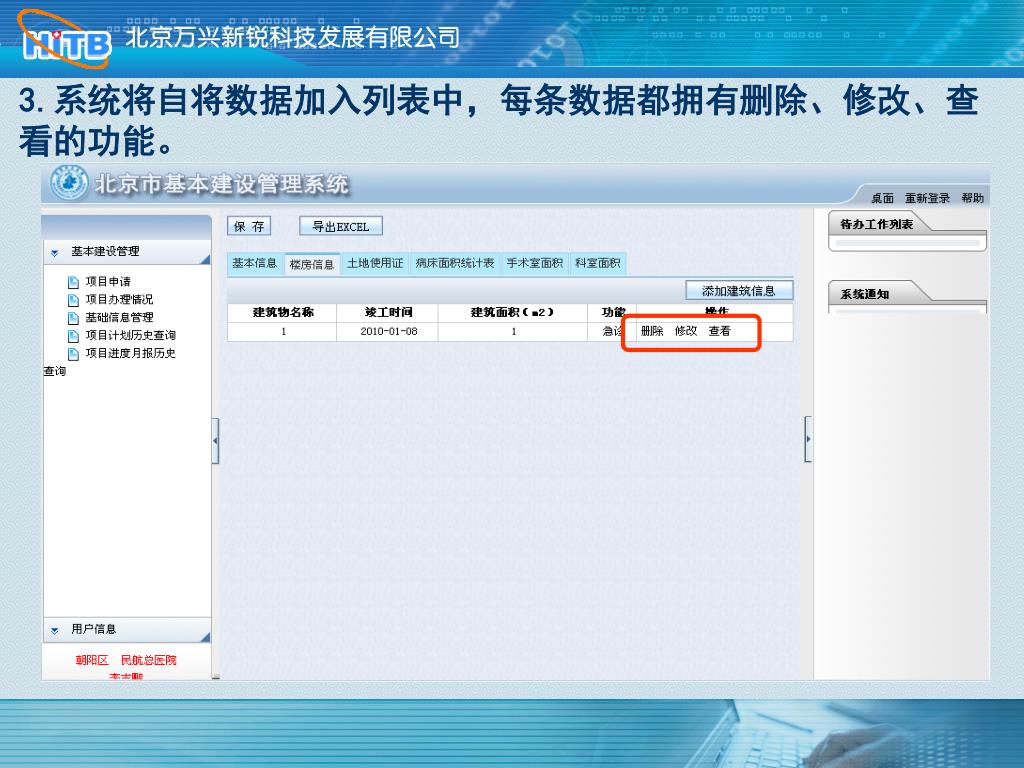
Task: Open the 科室面积 tab
Action: 598,263
